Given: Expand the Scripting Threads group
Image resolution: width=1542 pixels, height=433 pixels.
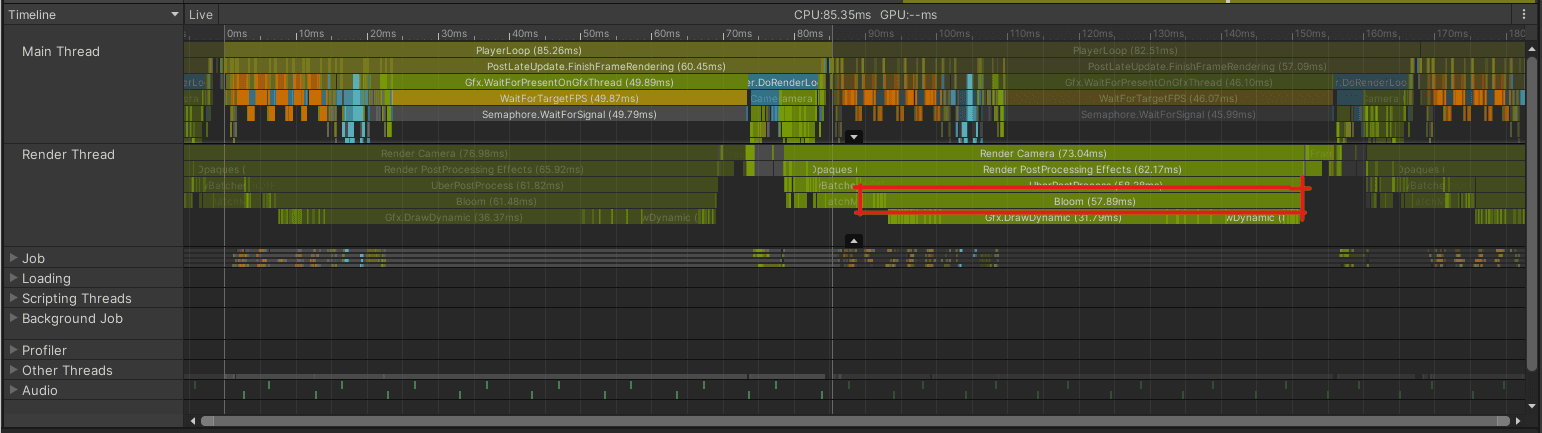Looking at the screenshot, I should tap(13, 298).
